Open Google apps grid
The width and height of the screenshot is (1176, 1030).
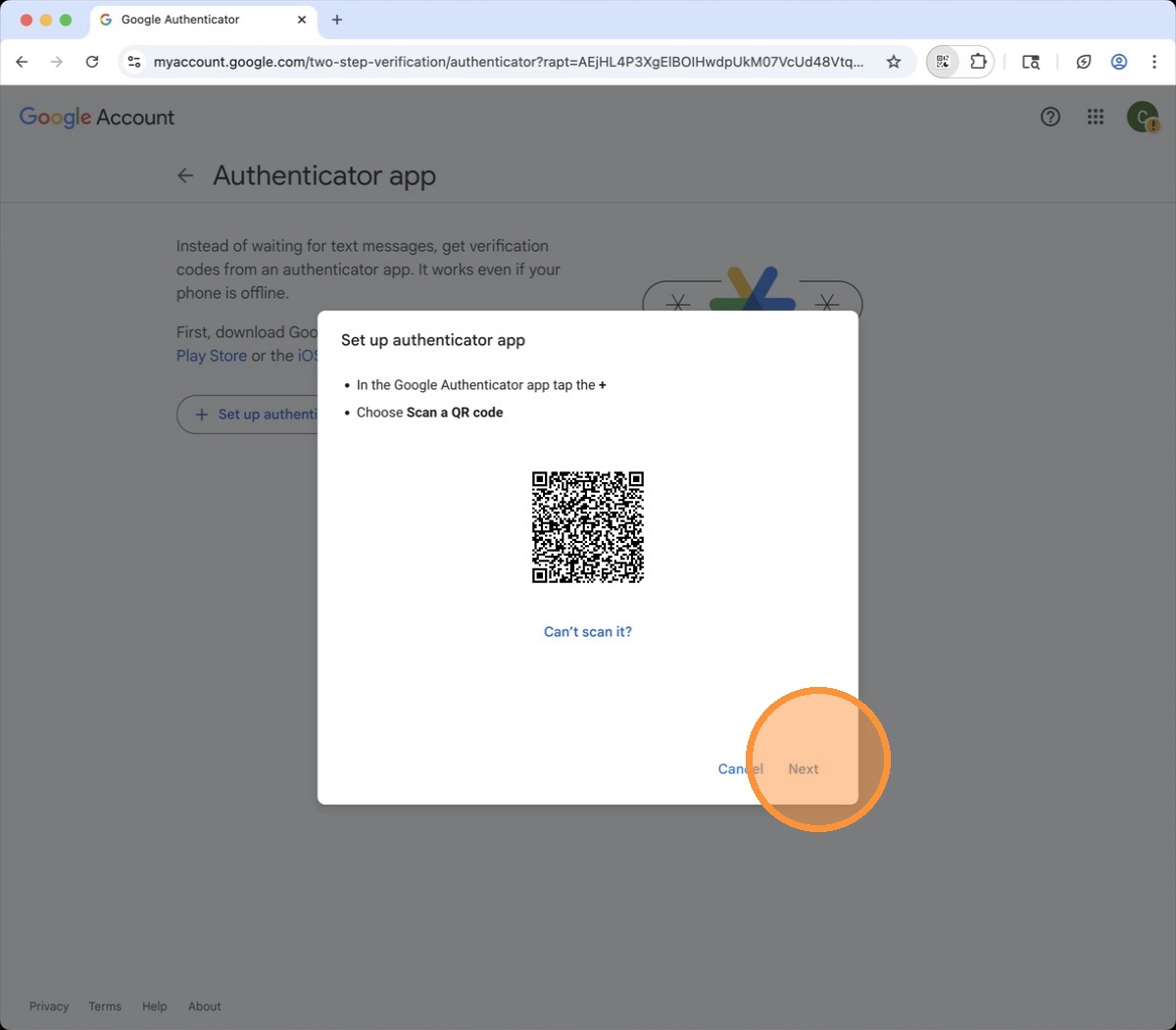1096,117
